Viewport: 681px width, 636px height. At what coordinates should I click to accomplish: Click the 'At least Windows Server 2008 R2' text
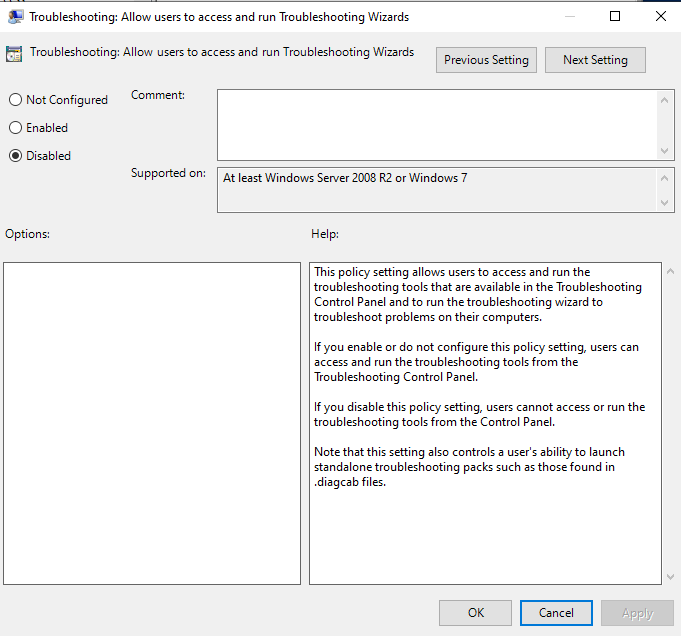tap(345, 178)
